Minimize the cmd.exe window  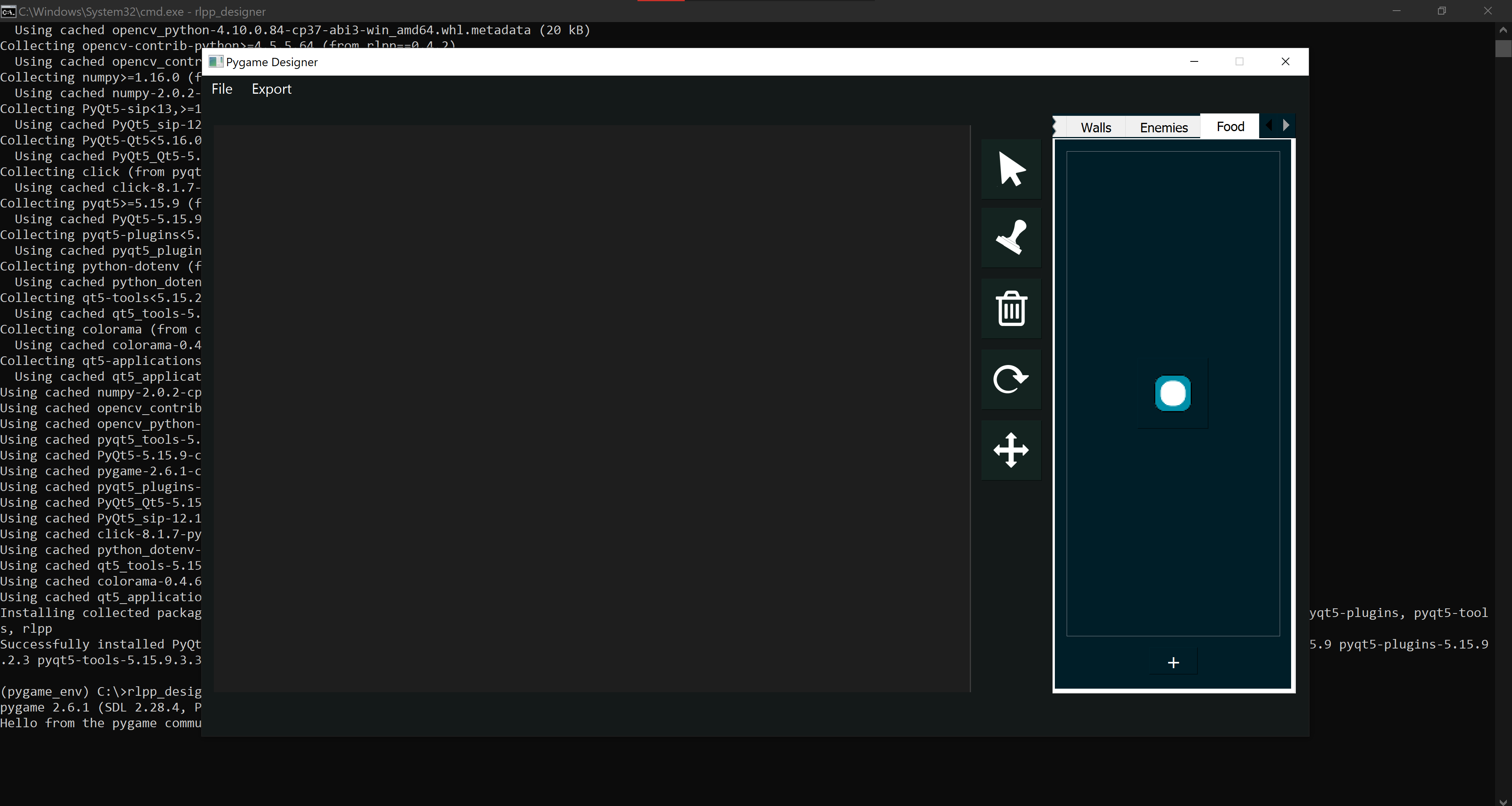coord(1396,11)
